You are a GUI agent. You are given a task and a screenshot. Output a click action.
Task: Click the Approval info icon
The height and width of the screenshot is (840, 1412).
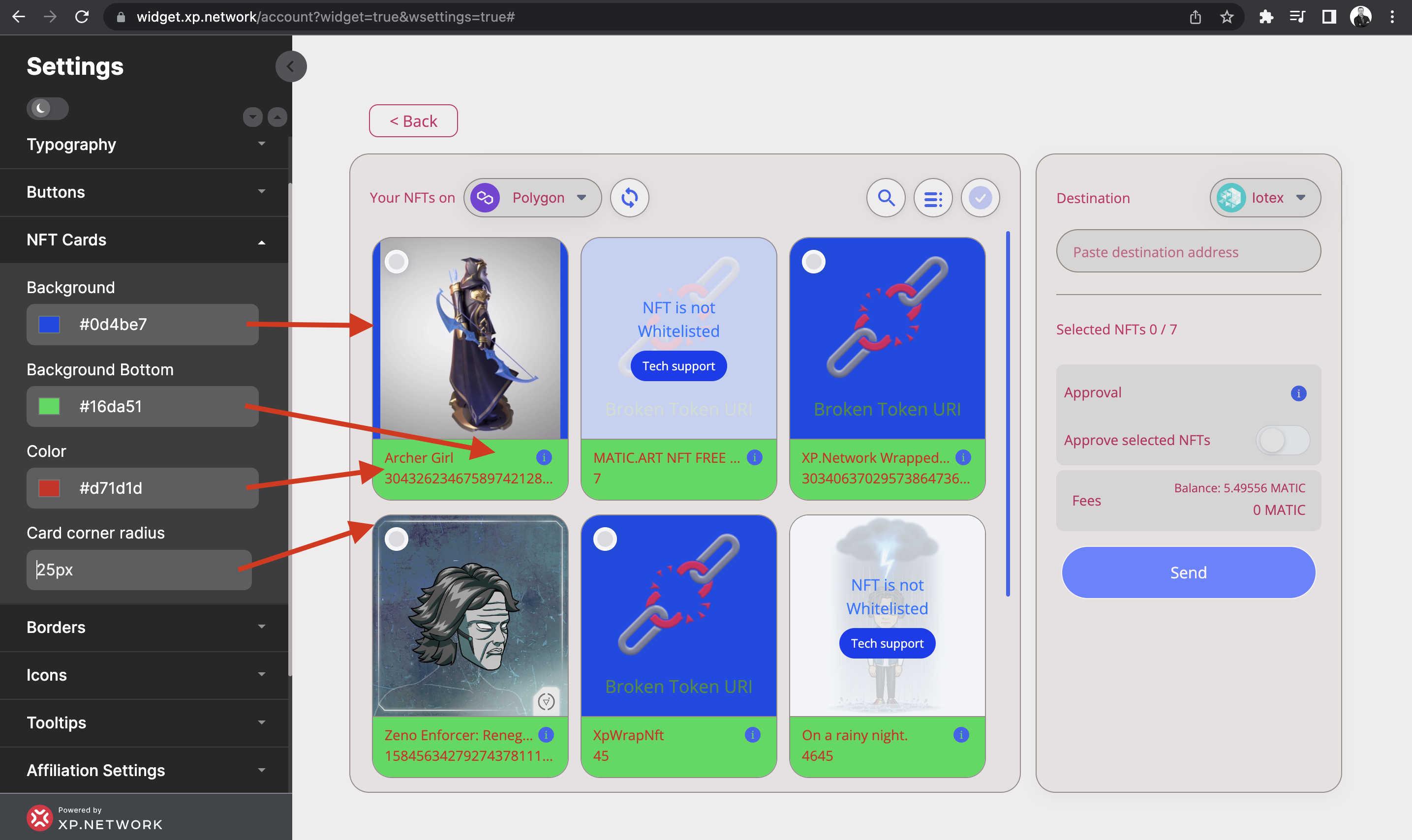coord(1298,393)
